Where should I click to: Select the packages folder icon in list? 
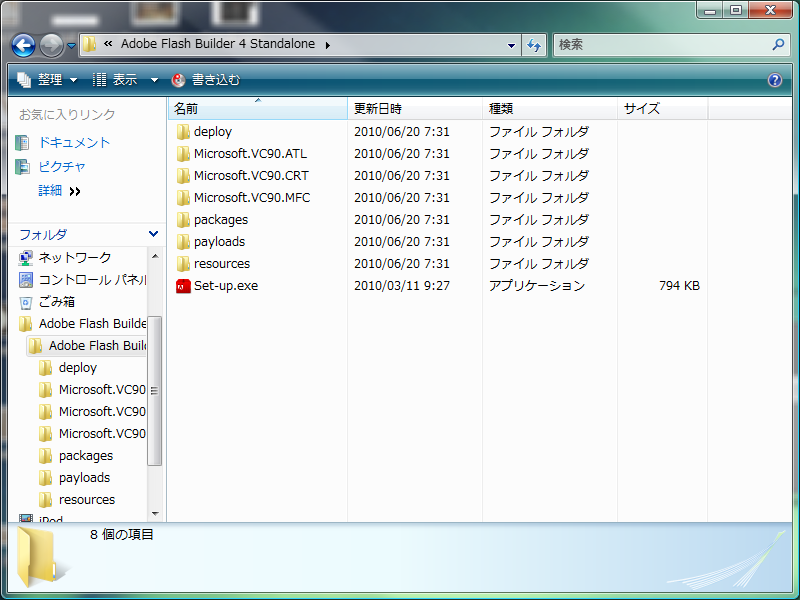coord(183,219)
